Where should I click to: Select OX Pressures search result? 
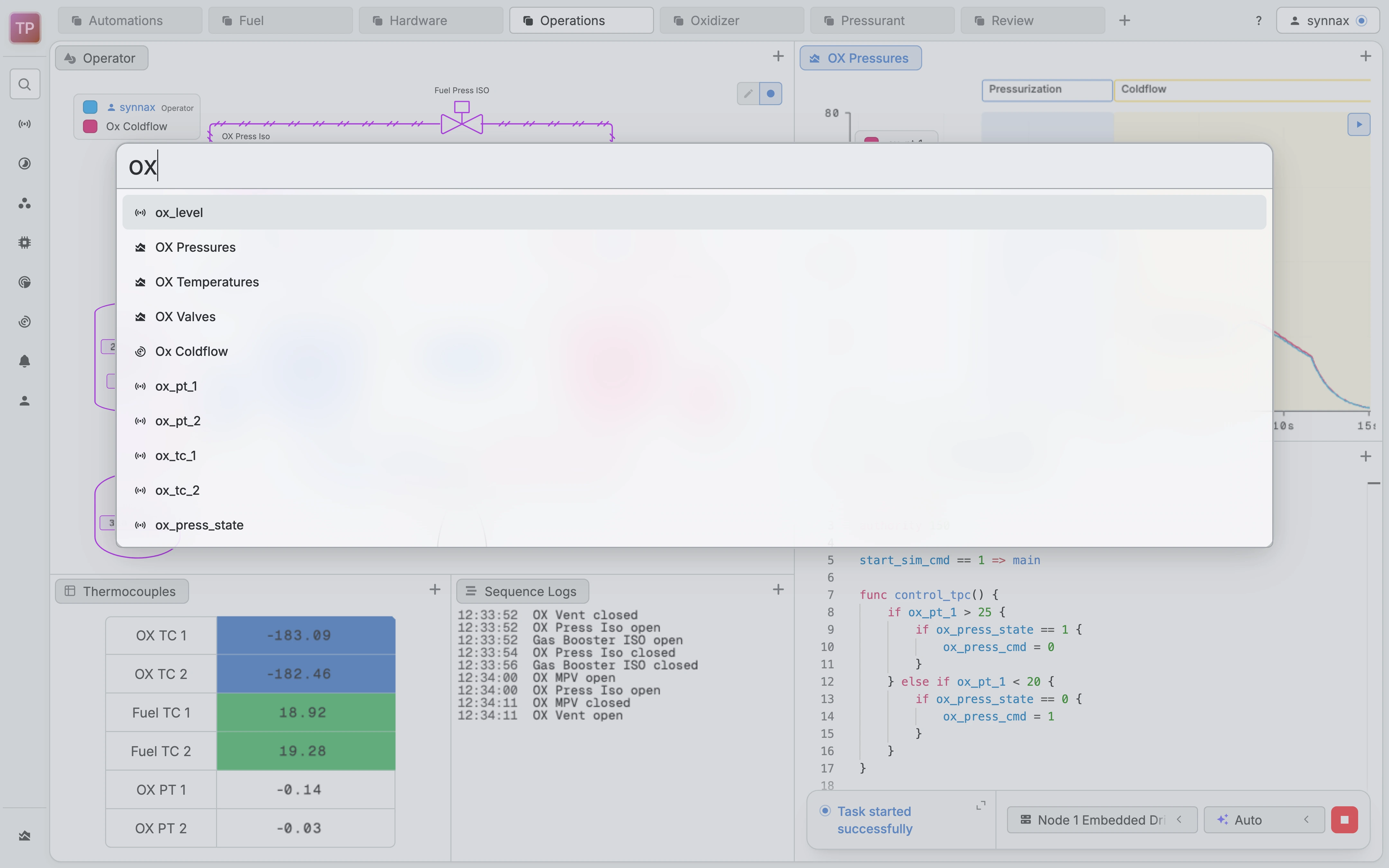coord(694,248)
